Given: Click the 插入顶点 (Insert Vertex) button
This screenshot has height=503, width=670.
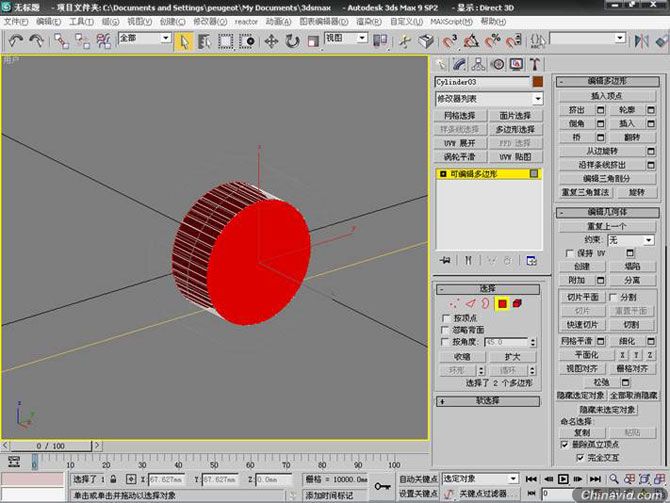Looking at the screenshot, I should (x=606, y=95).
